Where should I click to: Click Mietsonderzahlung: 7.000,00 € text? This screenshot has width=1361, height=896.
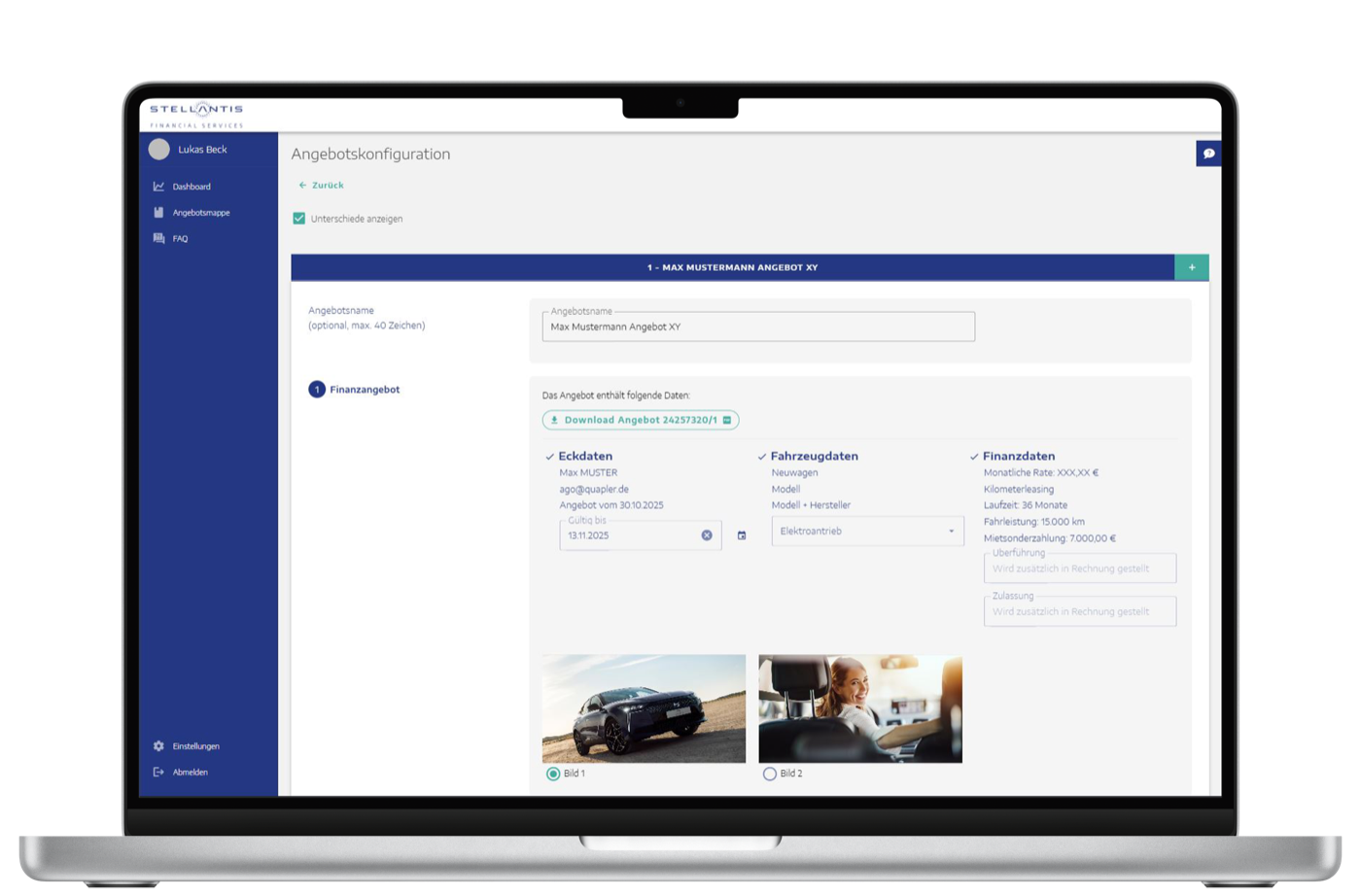point(1050,538)
